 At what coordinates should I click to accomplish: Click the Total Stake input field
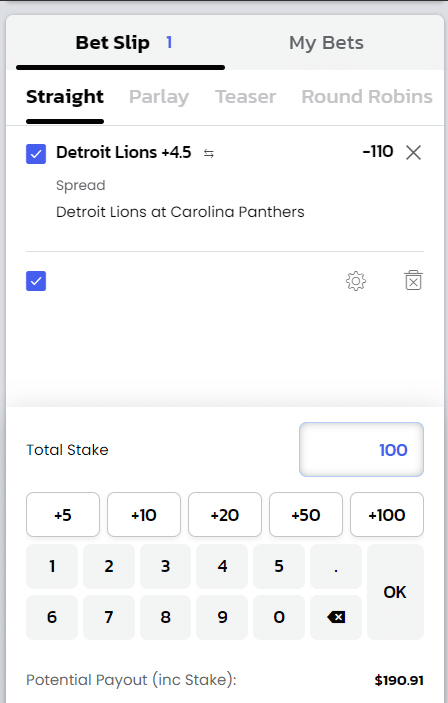coord(361,450)
